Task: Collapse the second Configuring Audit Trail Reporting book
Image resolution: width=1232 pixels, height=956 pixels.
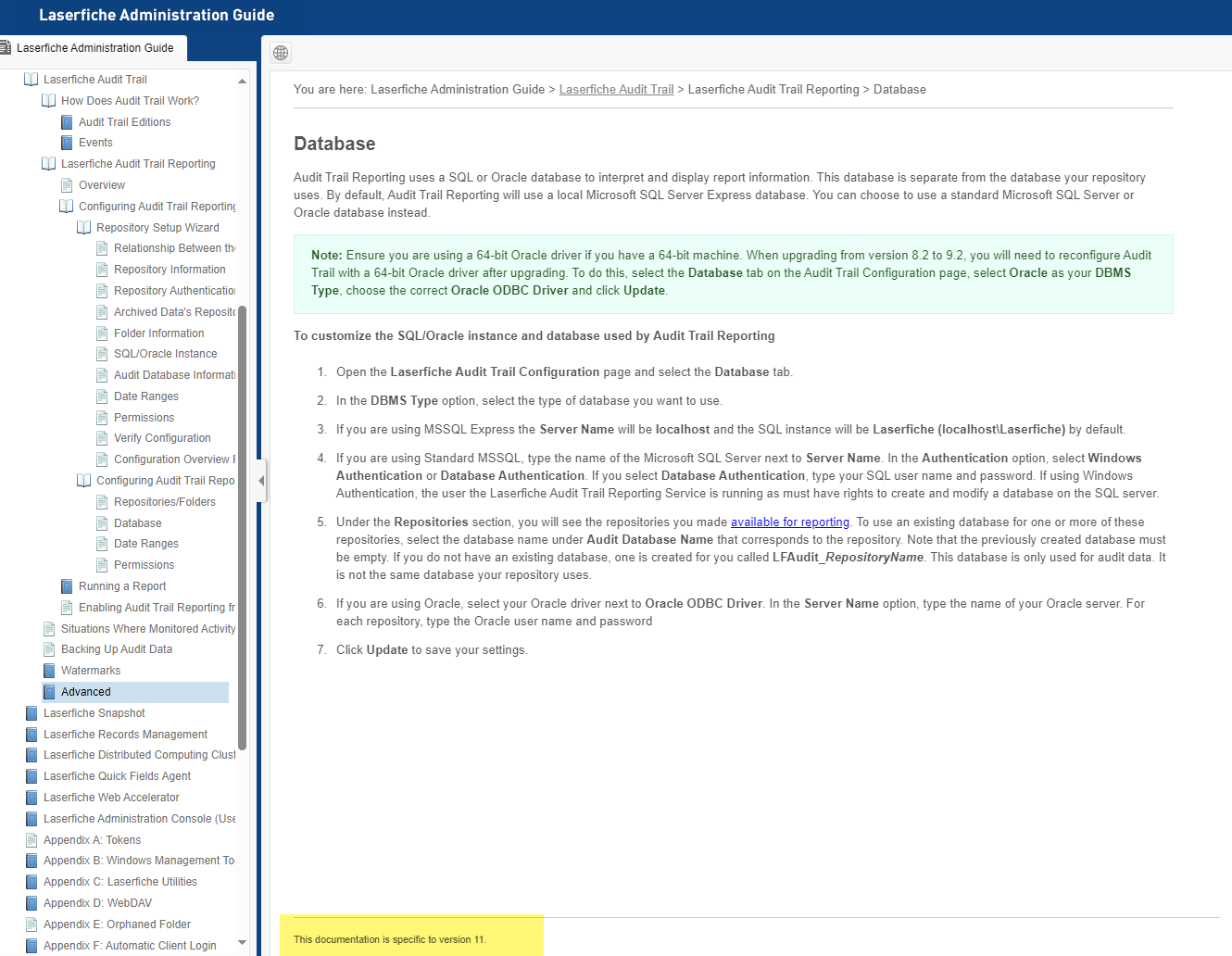Action: (x=84, y=481)
